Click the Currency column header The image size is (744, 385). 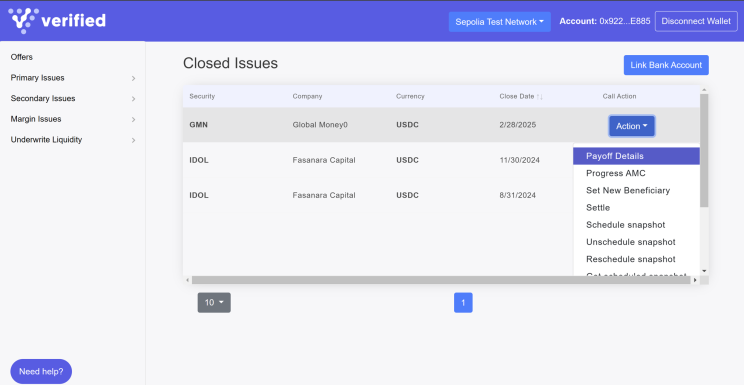pyautogui.click(x=410, y=96)
